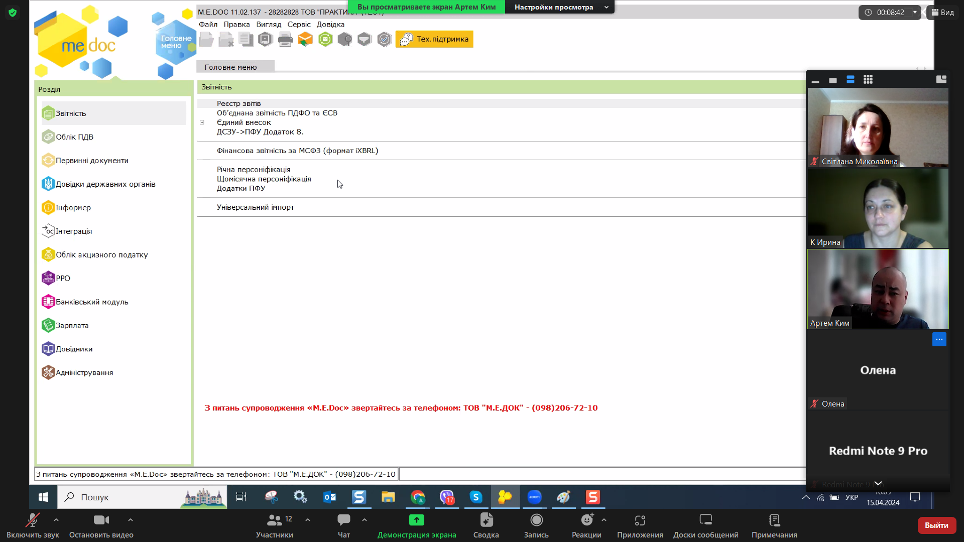964x542 pixels.
Task: Open ДСЗУ->ПФУ Додаток 8 entry
Action: (259, 132)
